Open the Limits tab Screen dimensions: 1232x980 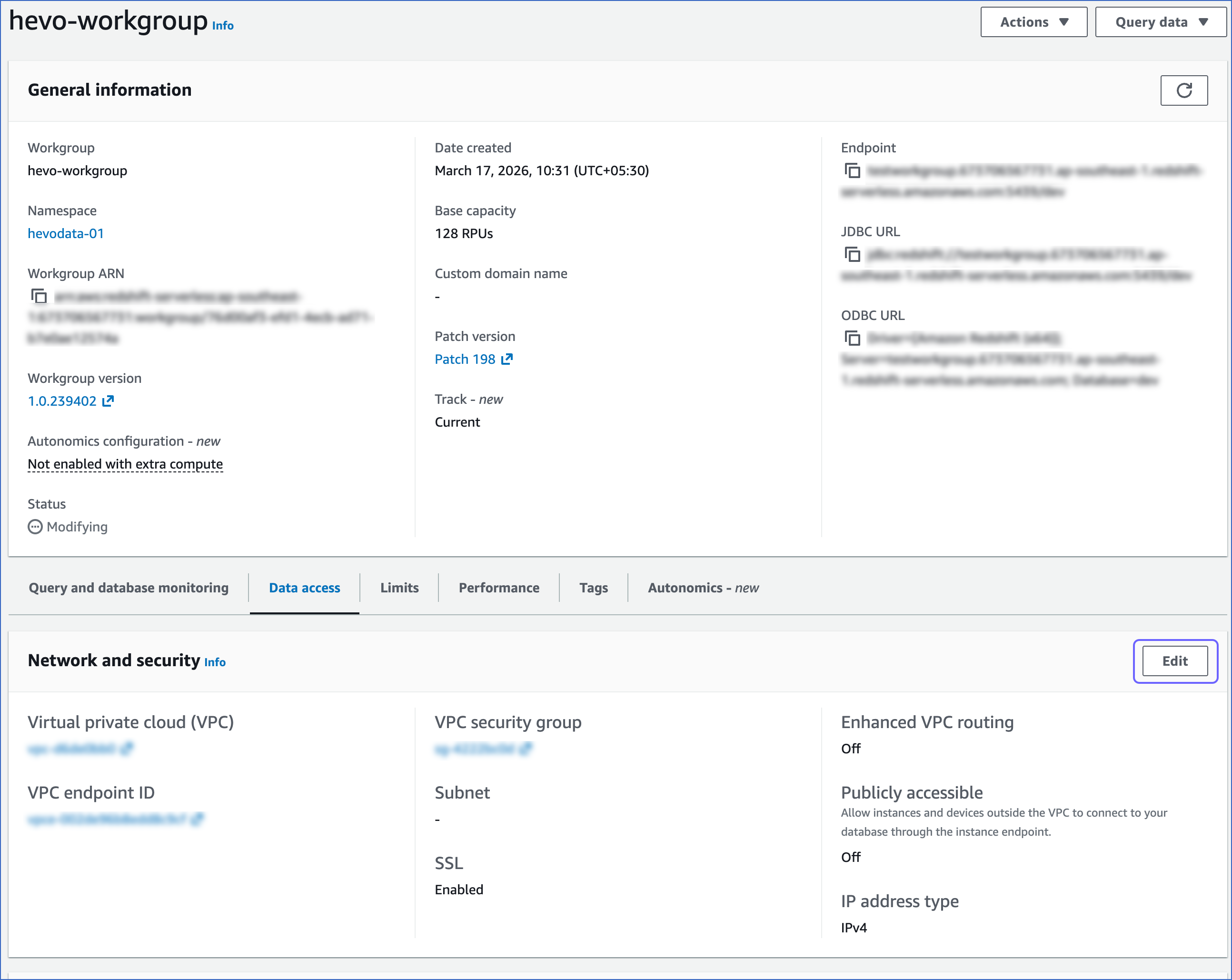399,587
